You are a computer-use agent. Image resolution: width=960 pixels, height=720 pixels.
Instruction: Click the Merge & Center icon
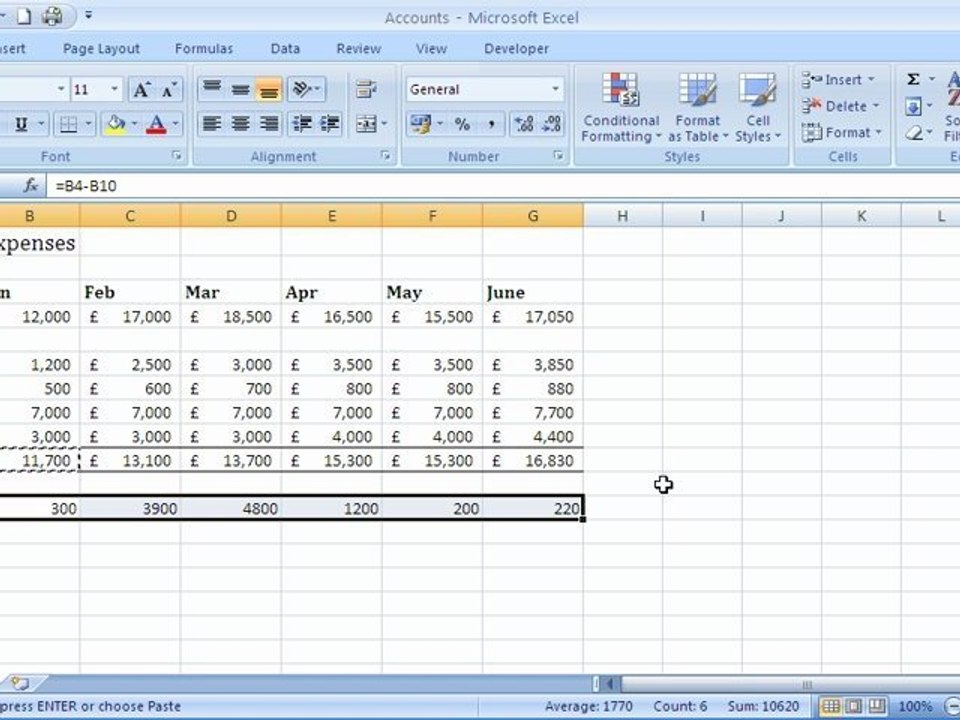(366, 124)
